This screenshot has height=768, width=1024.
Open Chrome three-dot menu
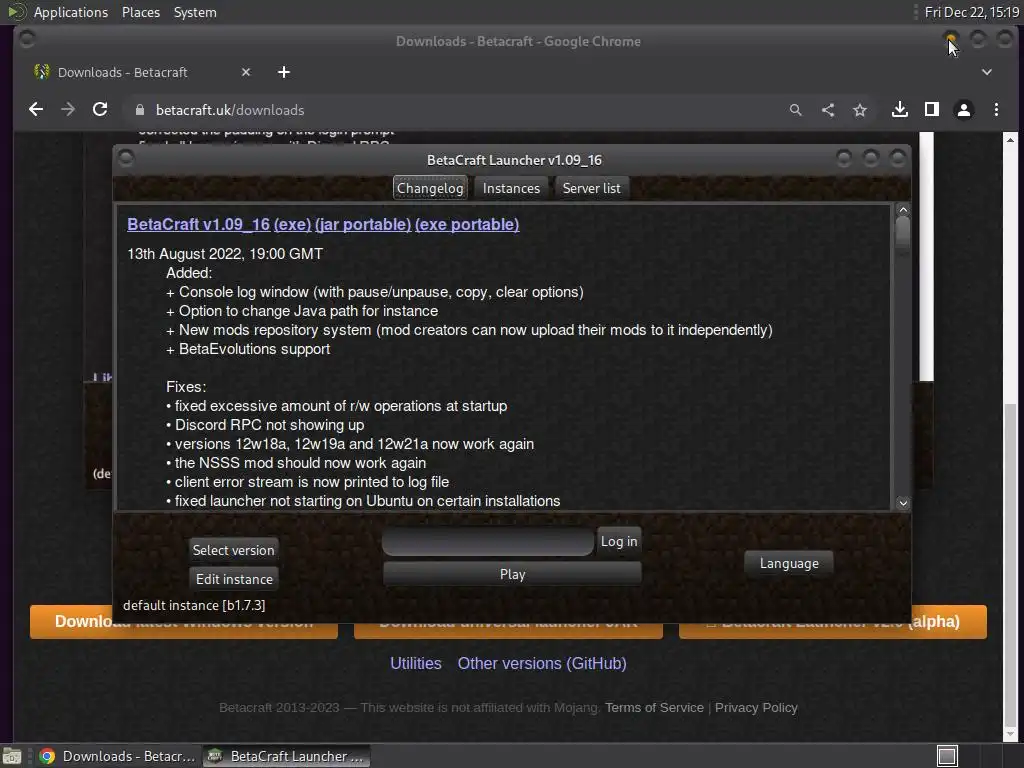pyautogui.click(x=996, y=110)
